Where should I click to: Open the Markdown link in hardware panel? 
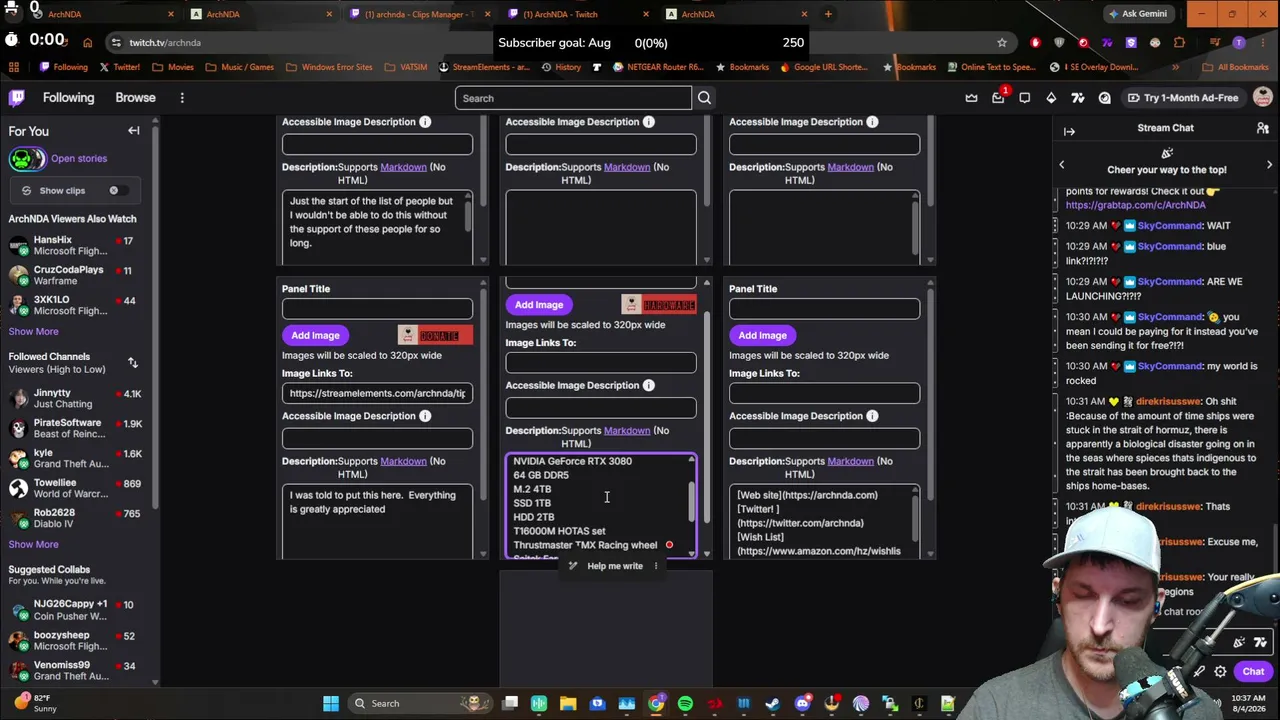pos(627,430)
